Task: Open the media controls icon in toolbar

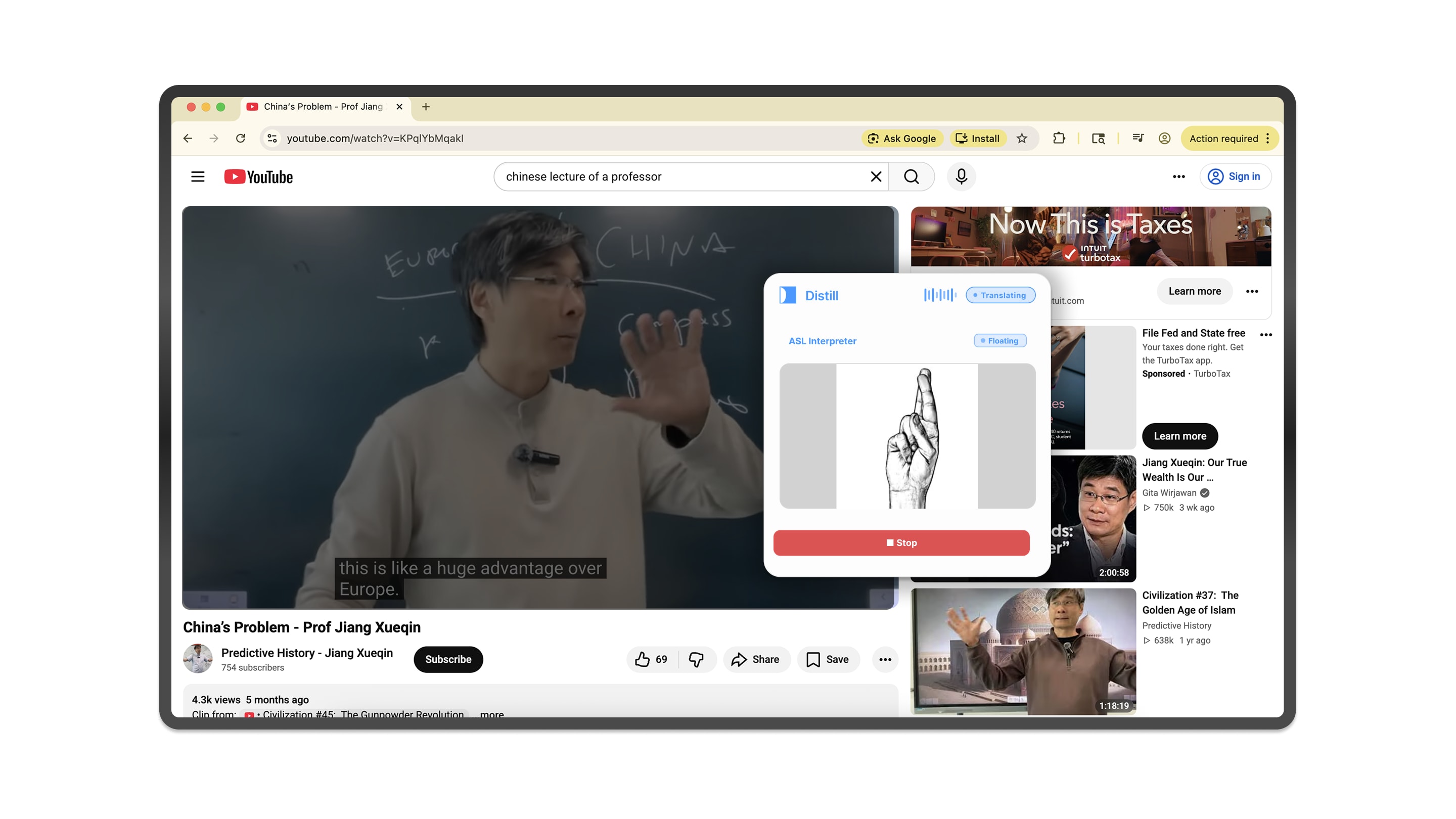Action: [1138, 139]
